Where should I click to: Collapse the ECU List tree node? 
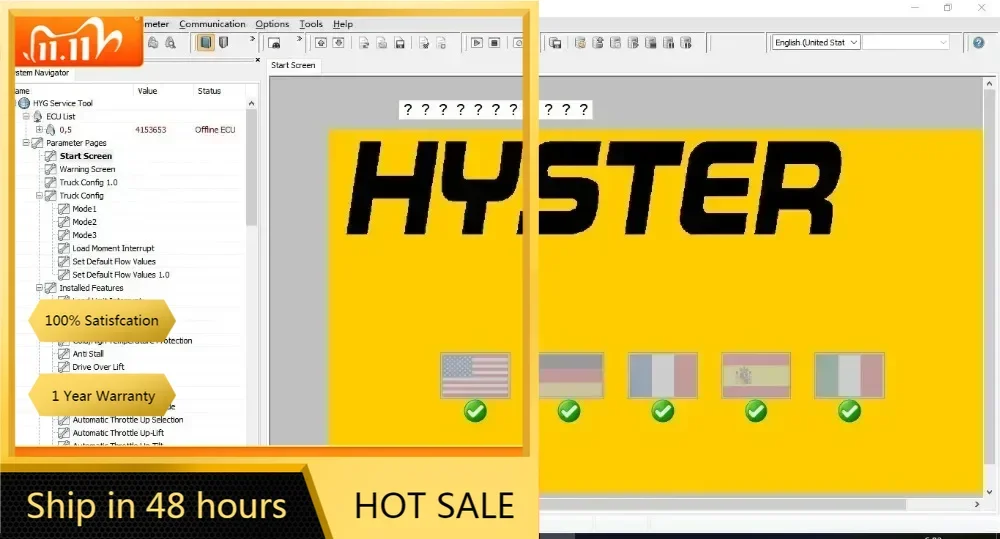point(26,116)
